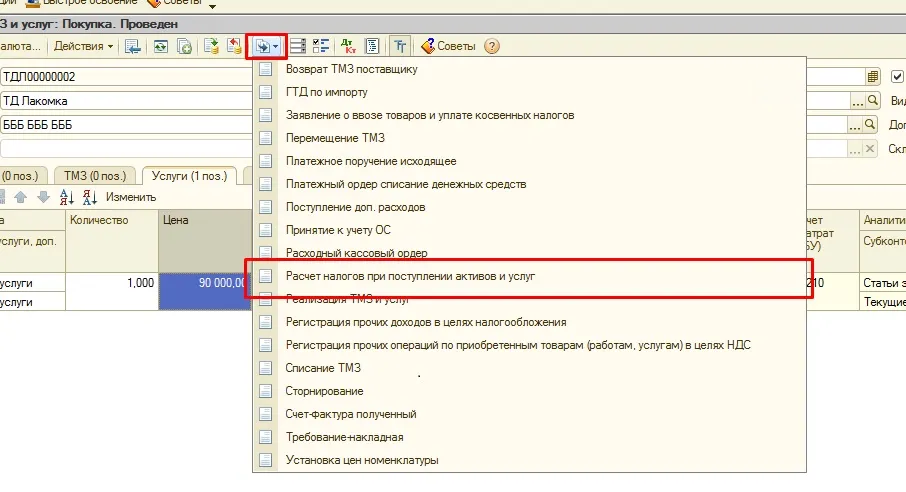Click ellipsis select button beside Дог field
The image size is (906, 492).
855,125
